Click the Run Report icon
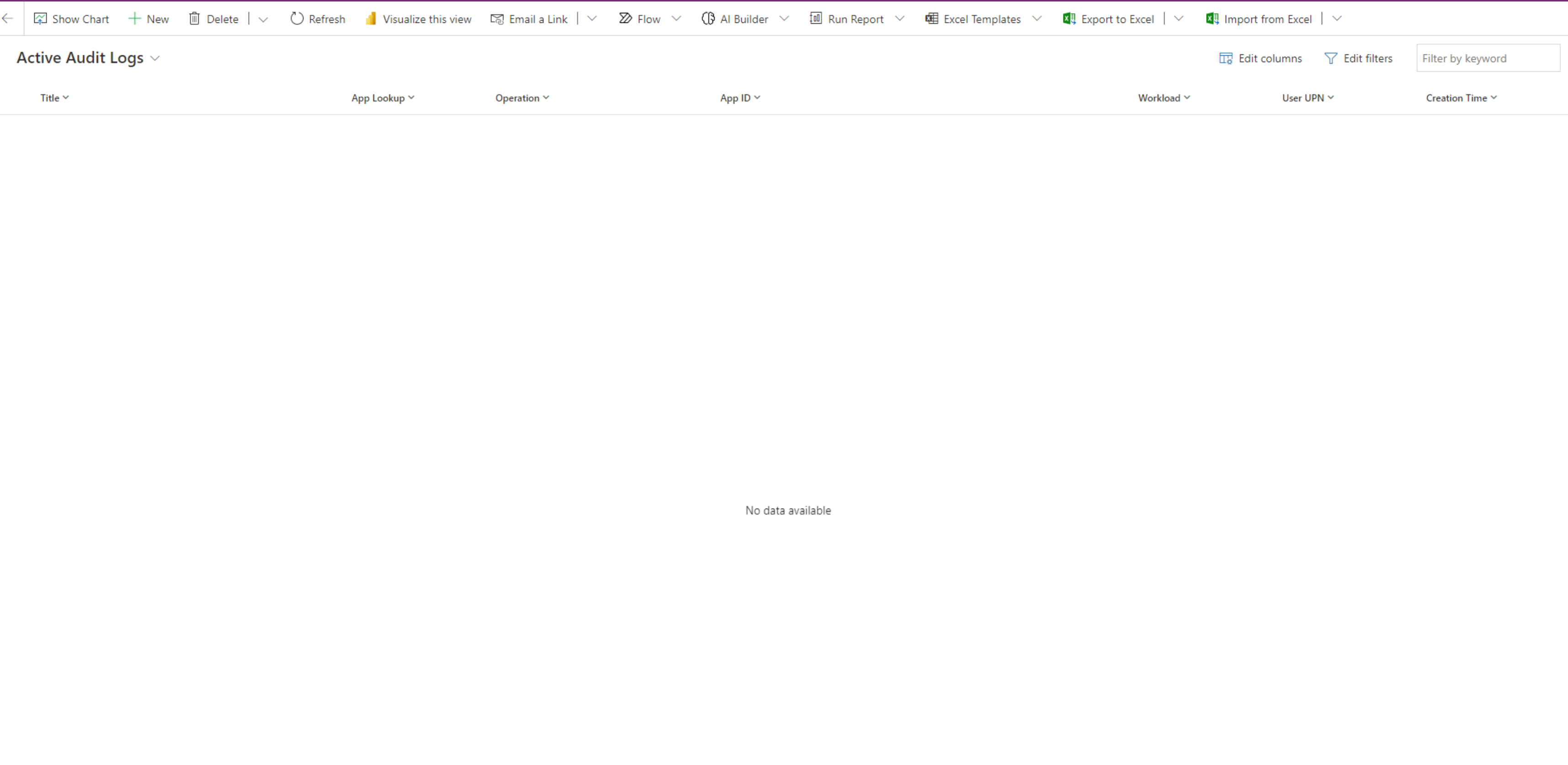 click(816, 18)
